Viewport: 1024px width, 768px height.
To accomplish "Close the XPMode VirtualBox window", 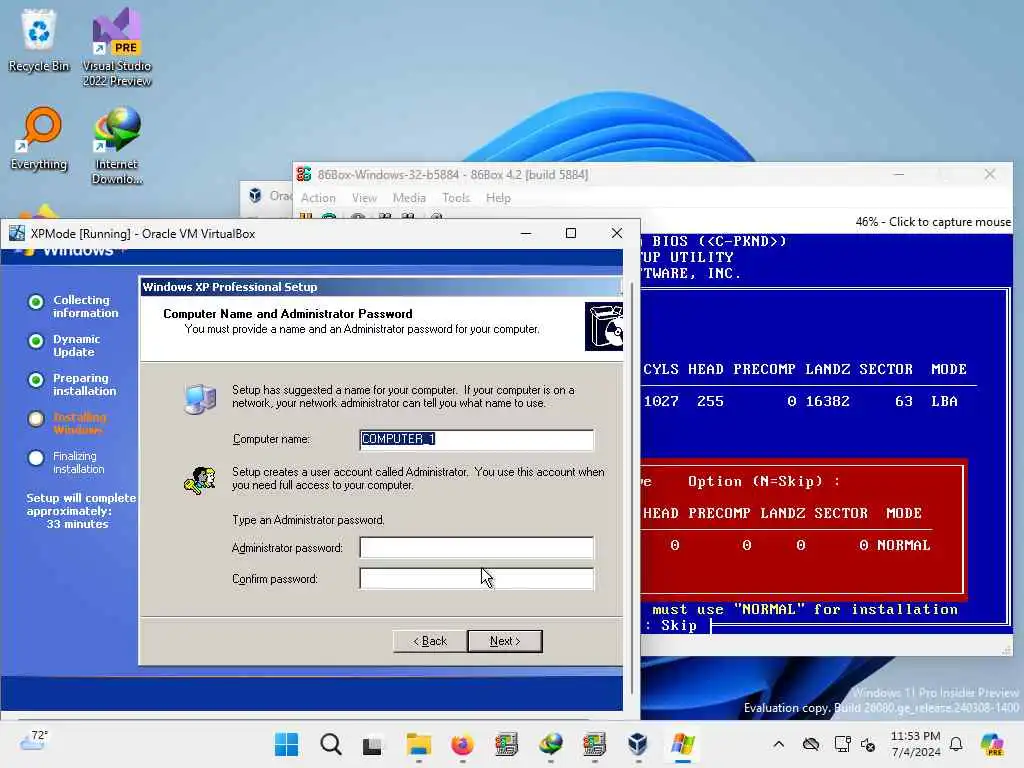I will pos(616,233).
